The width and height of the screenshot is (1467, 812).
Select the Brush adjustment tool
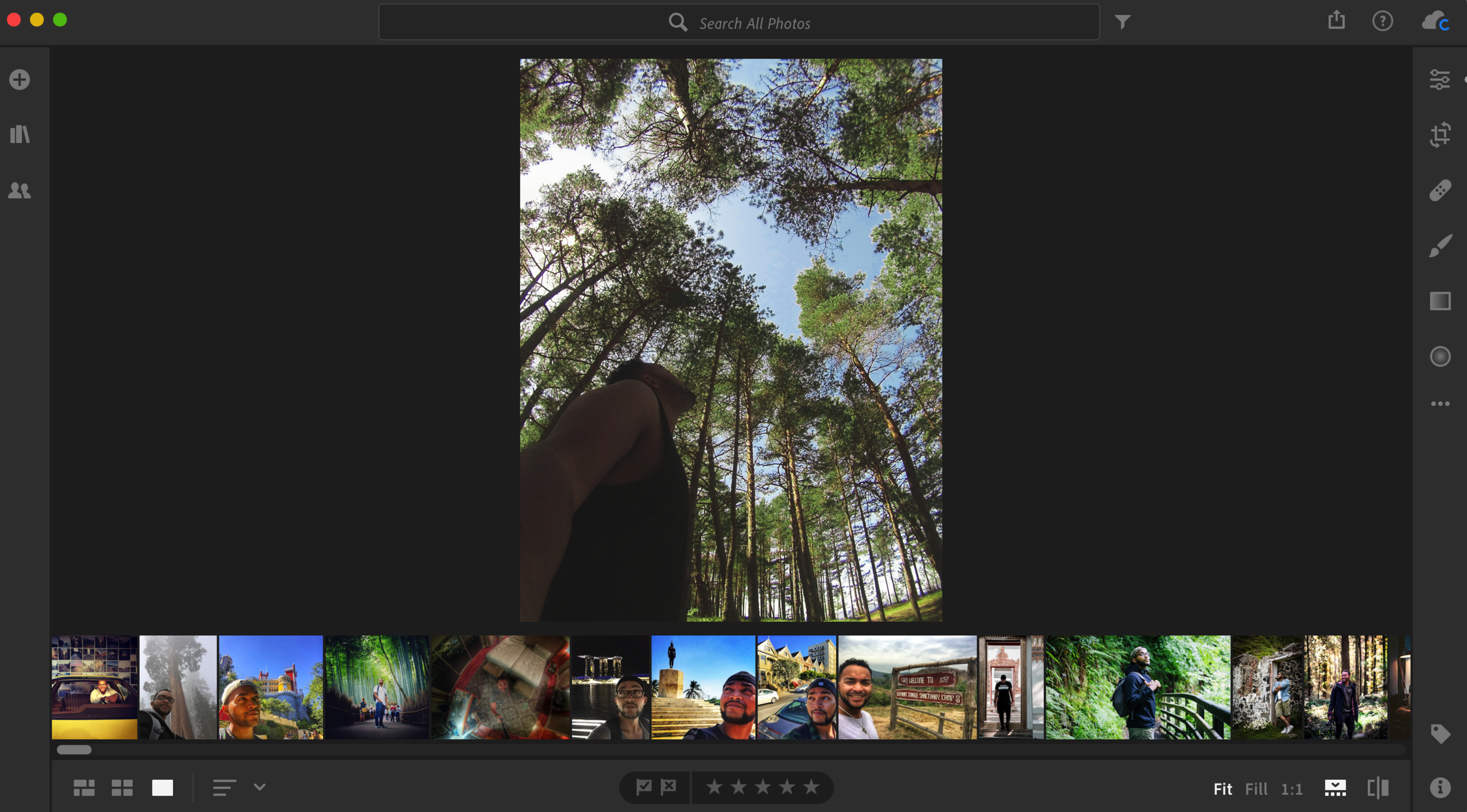click(x=1439, y=246)
